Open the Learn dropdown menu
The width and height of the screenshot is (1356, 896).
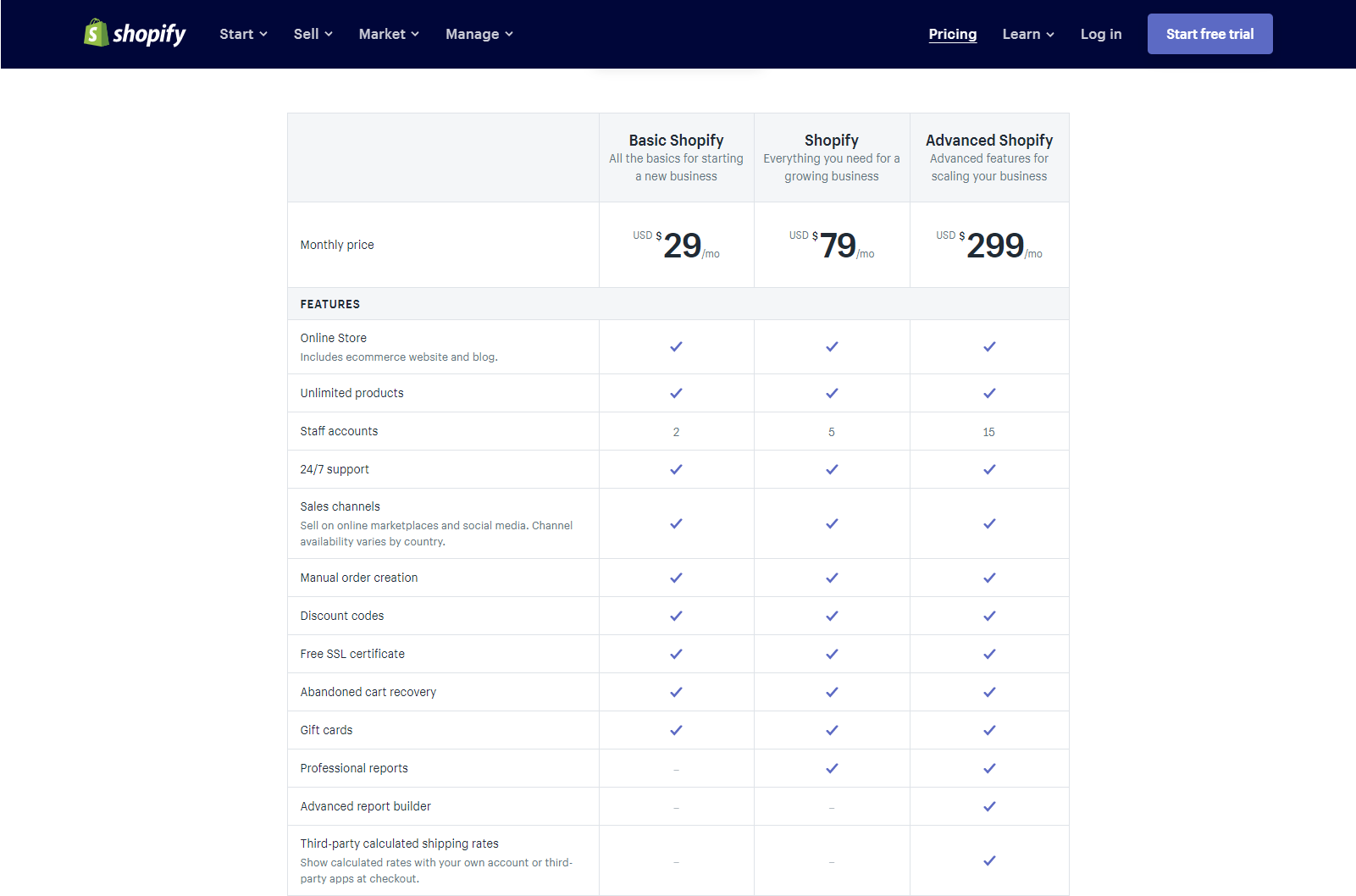(x=1028, y=34)
